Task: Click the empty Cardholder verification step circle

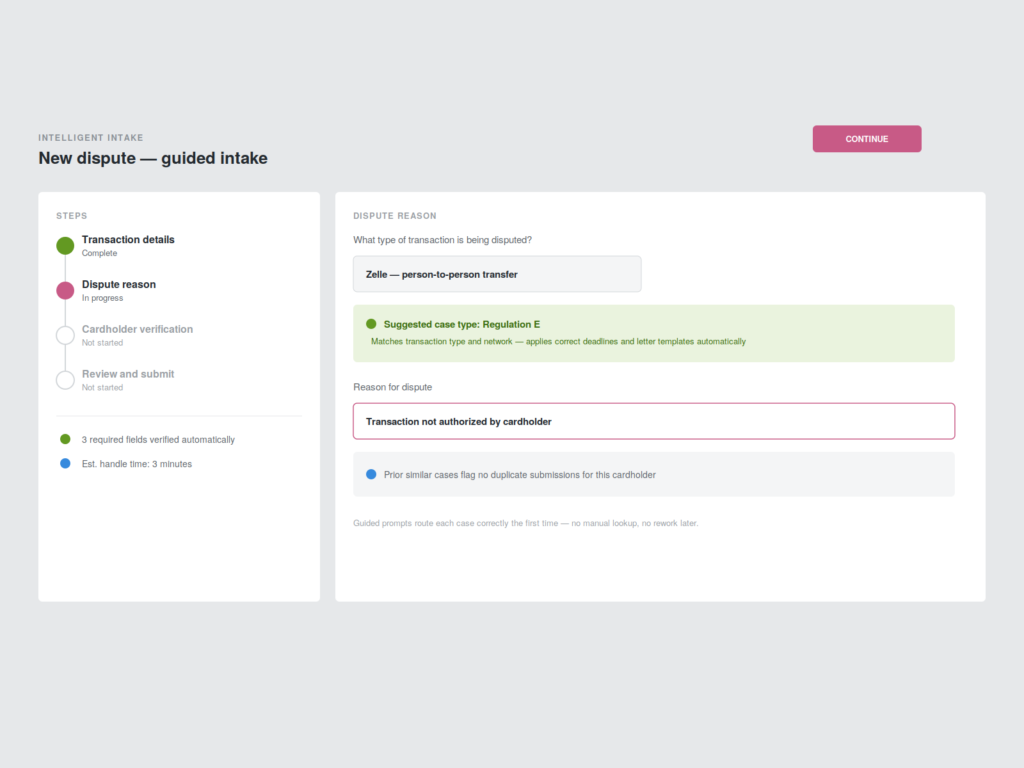Action: (65, 335)
